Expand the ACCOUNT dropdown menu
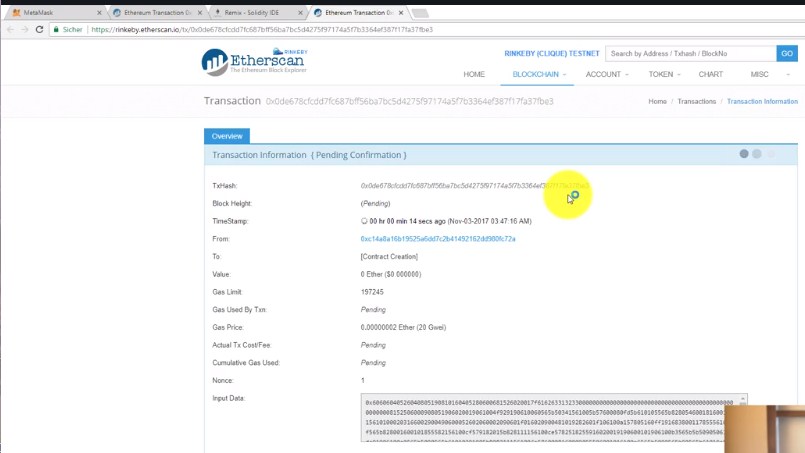 tap(607, 74)
